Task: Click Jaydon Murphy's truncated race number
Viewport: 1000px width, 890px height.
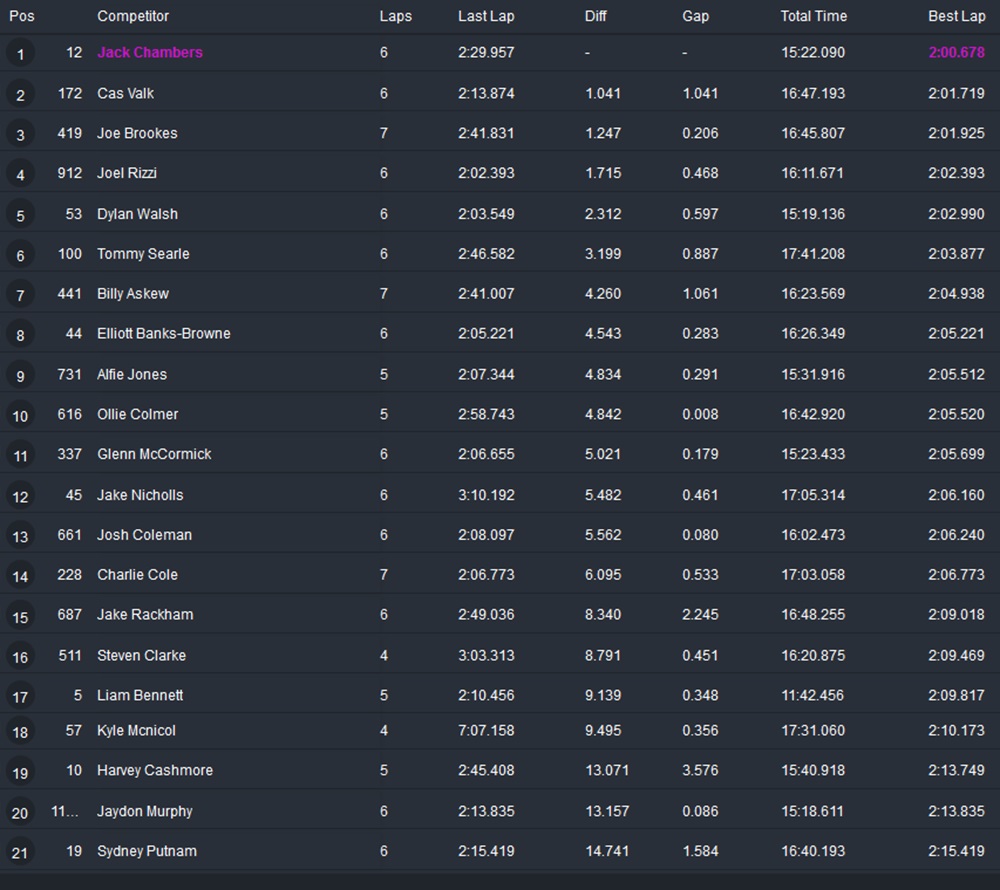Action: click(66, 811)
